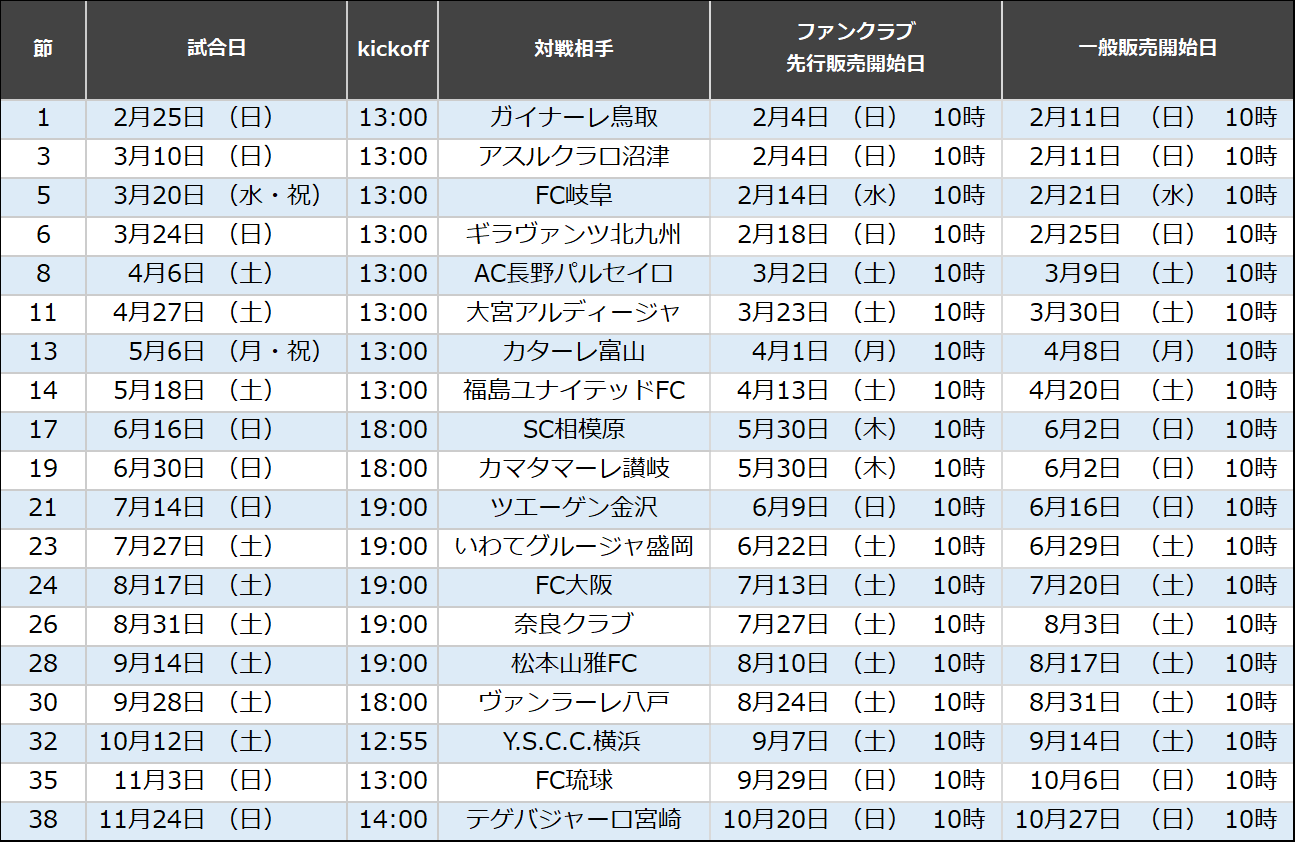
Task: Click the 12:55 kickoff time
Action: pyautogui.click(x=393, y=742)
